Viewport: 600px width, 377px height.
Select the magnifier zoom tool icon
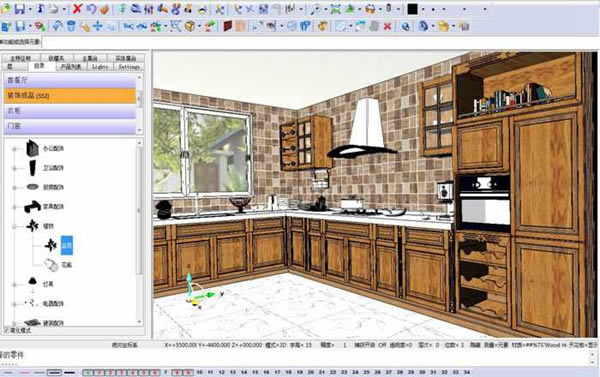[315, 9]
